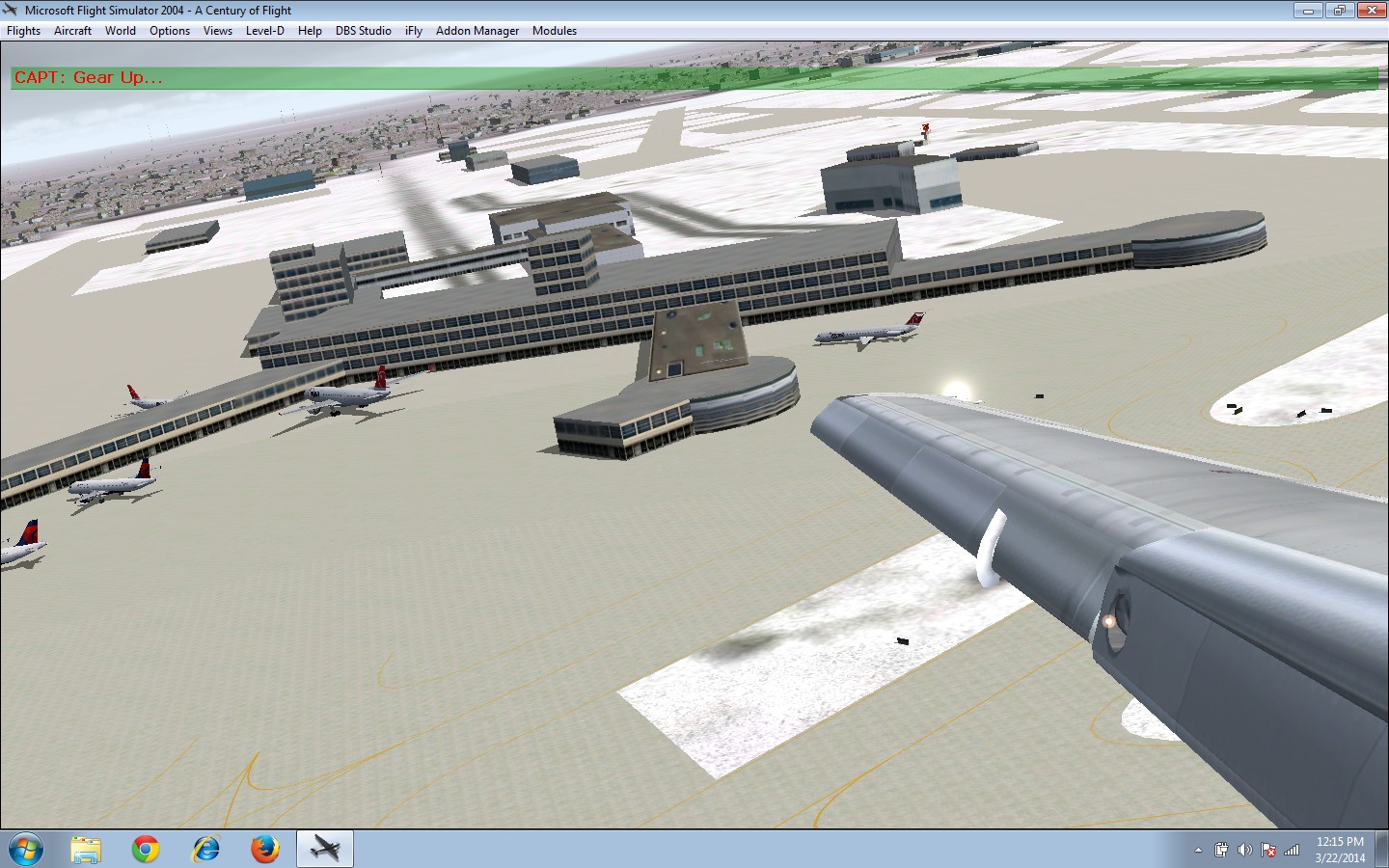1389x868 pixels.
Task: Open the Addon Manager menu
Action: (477, 31)
